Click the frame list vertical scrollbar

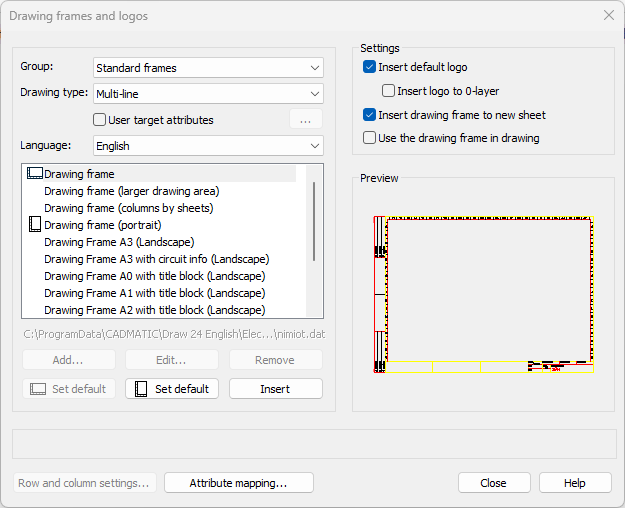click(x=314, y=206)
